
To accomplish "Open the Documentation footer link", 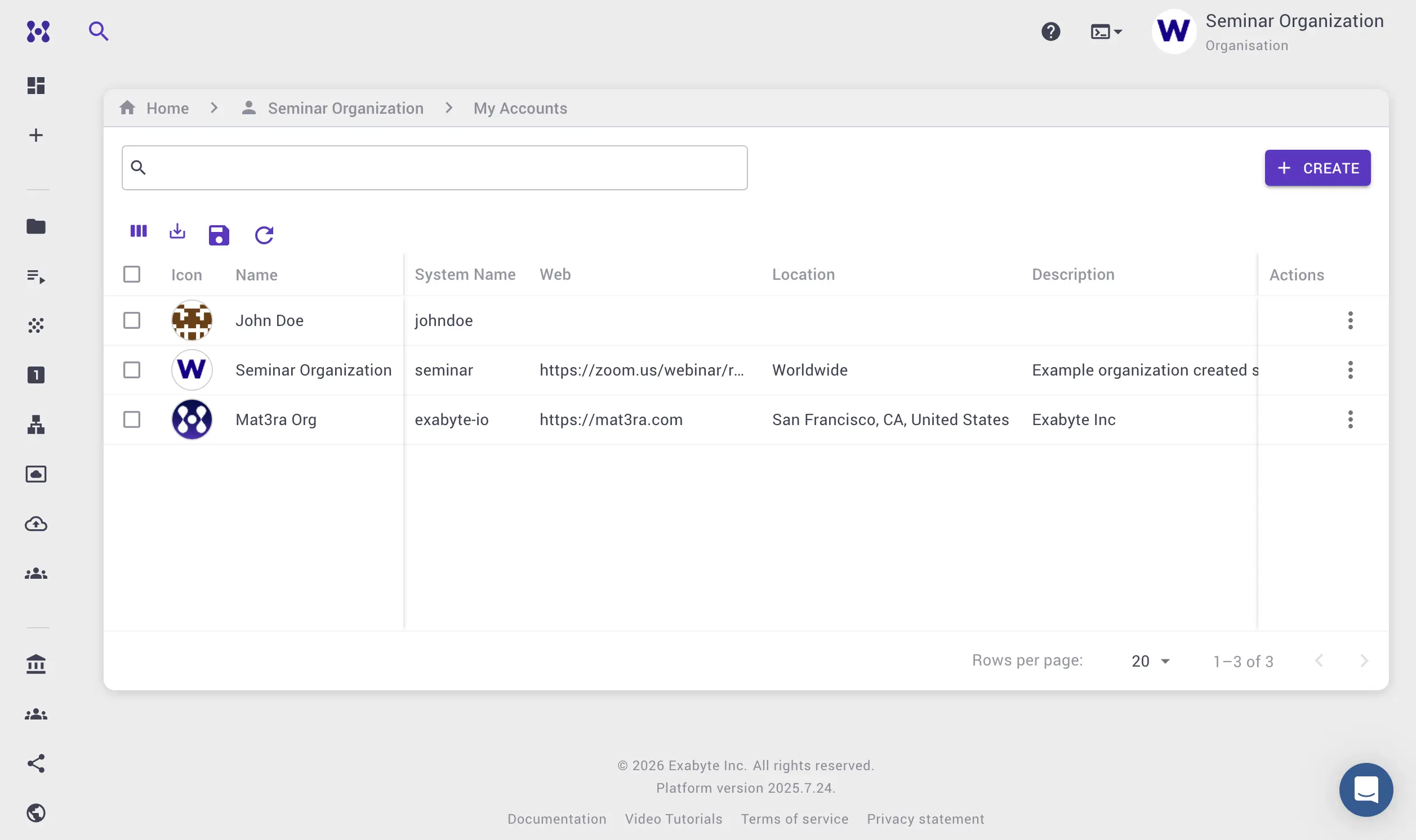I will 556,819.
